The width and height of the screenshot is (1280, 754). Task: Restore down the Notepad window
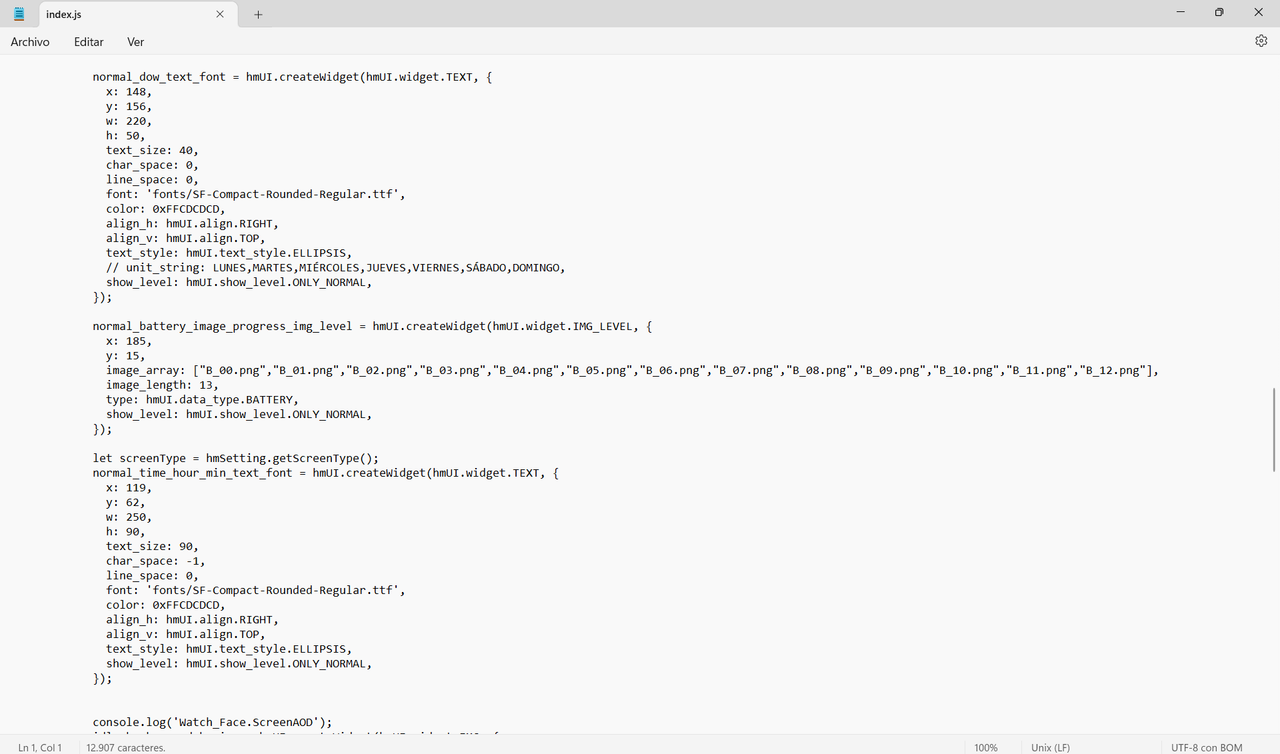1219,13
